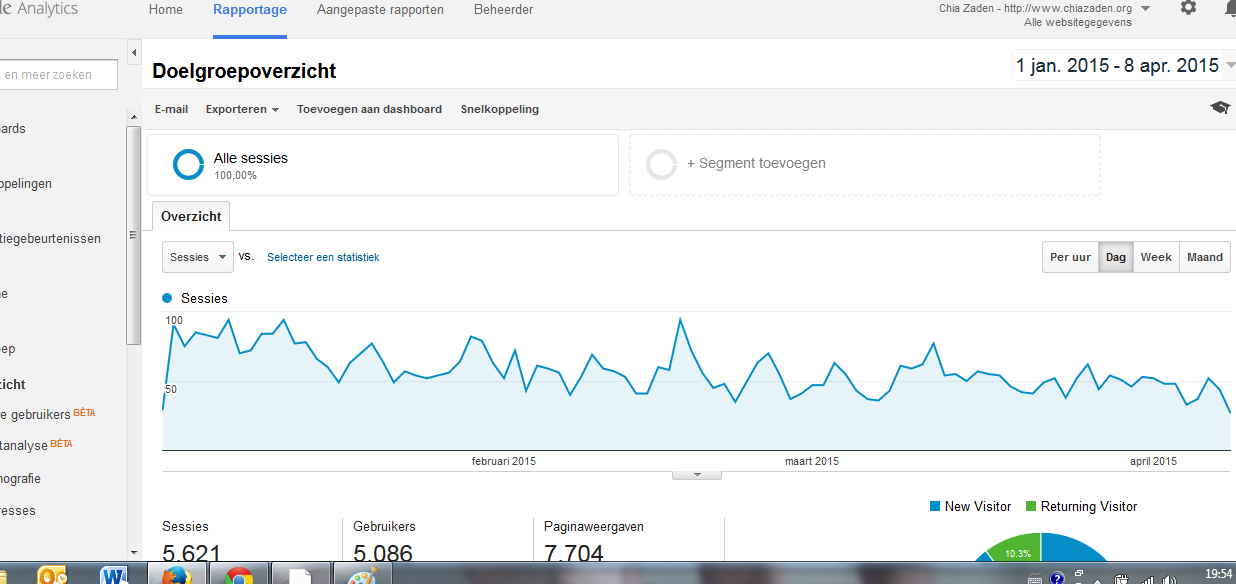Click the taskbar clock showing 19:54
Screen dimensions: 1236x584
pyautogui.click(x=1219, y=574)
